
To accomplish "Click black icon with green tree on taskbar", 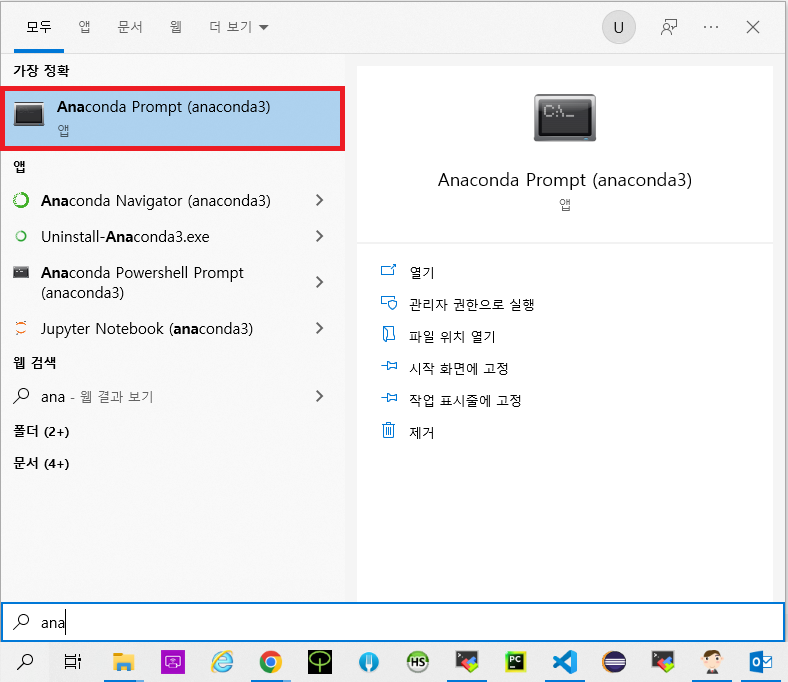I will [x=320, y=662].
